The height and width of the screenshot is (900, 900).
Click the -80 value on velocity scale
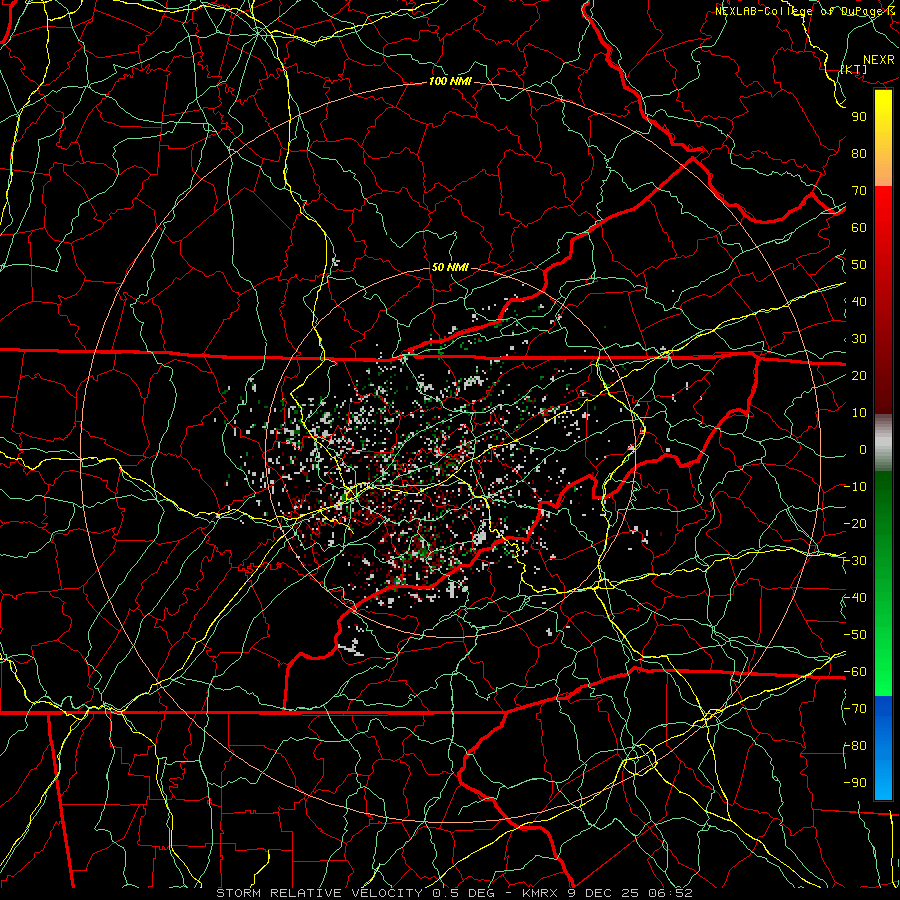[855, 746]
